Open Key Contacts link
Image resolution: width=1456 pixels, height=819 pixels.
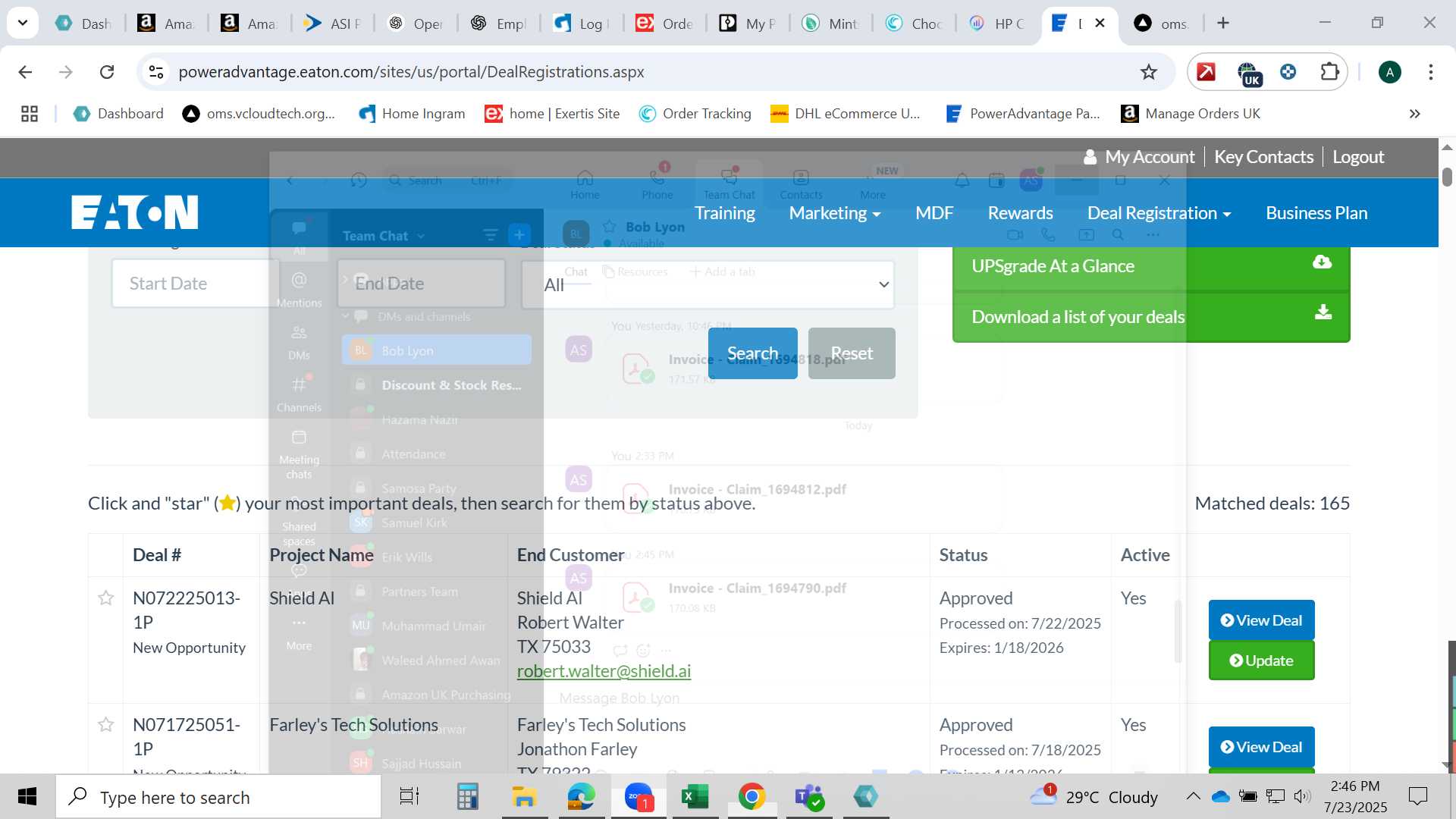pyautogui.click(x=1263, y=157)
